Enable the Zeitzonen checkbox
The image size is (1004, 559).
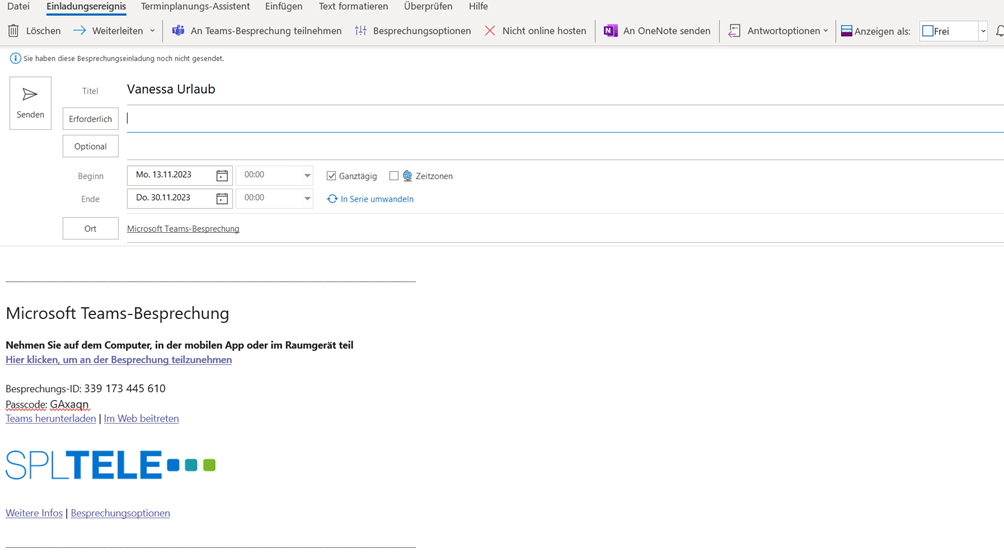(394, 175)
